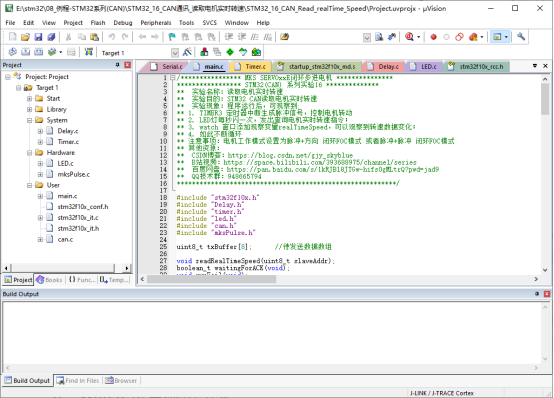Open the Pack Installer icon
This screenshot has width=554, height=398.
tap(256, 52)
